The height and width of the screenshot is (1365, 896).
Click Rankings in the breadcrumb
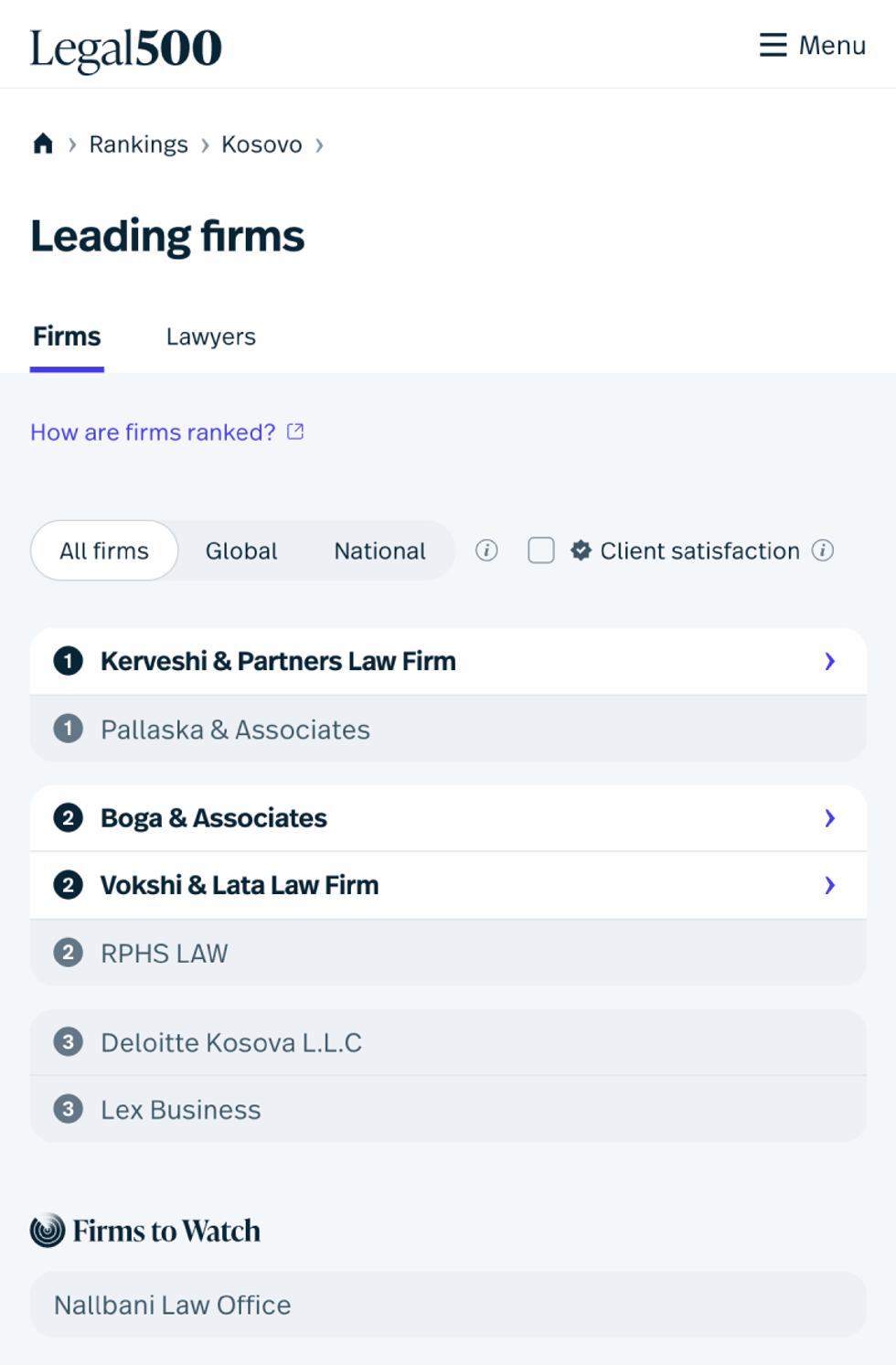[x=138, y=144]
